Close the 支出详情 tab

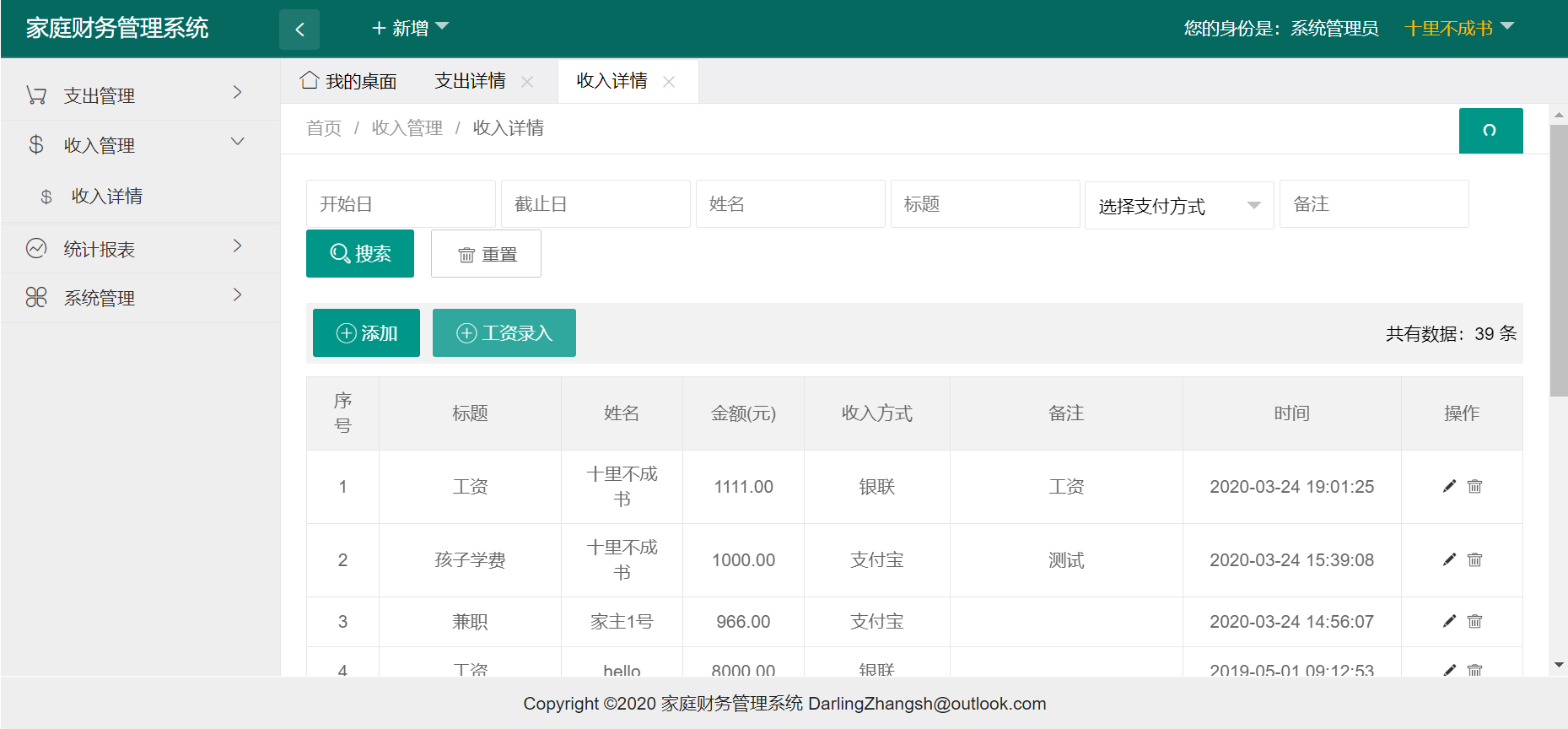tap(527, 82)
